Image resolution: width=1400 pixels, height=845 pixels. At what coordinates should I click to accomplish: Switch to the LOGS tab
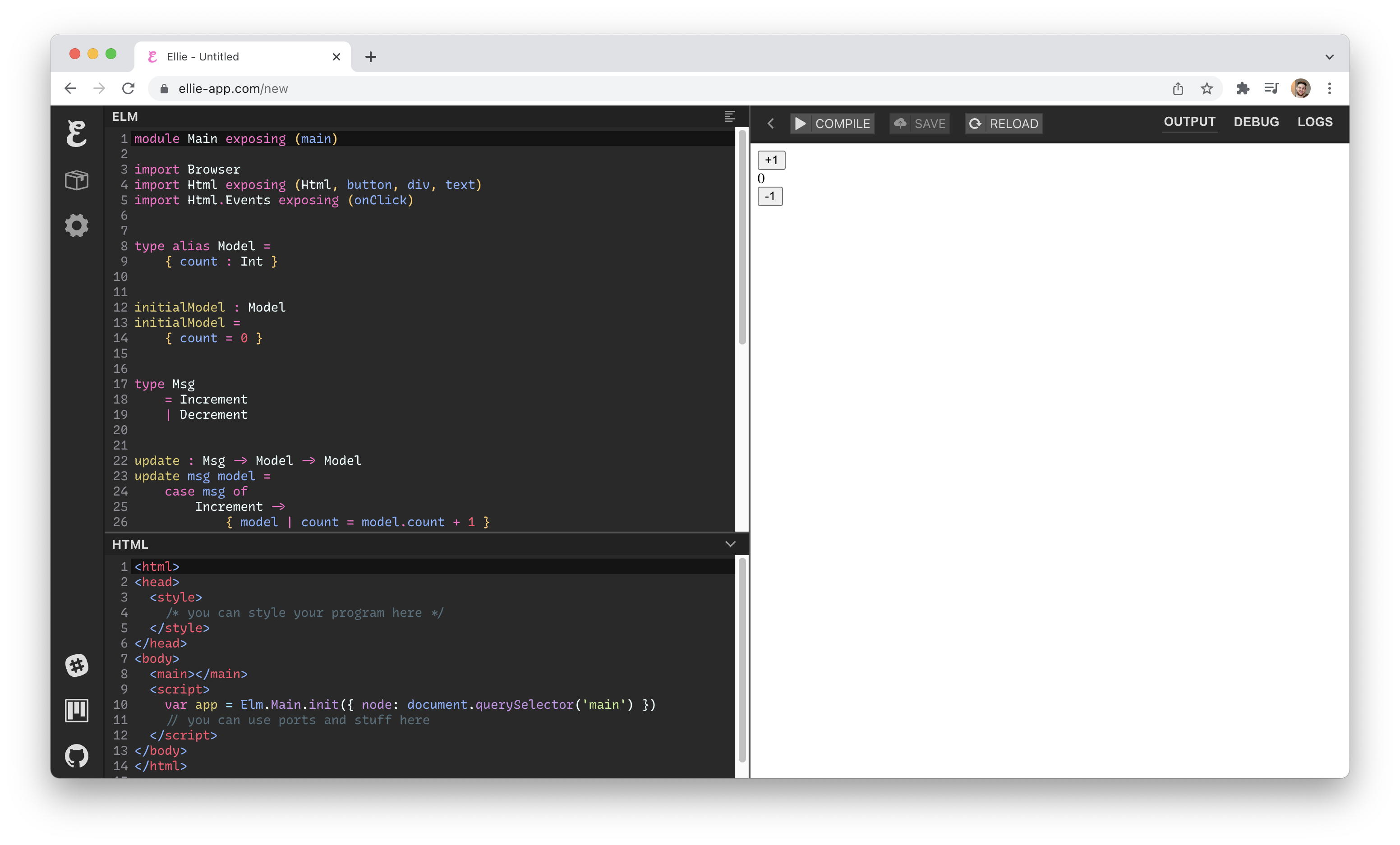1315,122
